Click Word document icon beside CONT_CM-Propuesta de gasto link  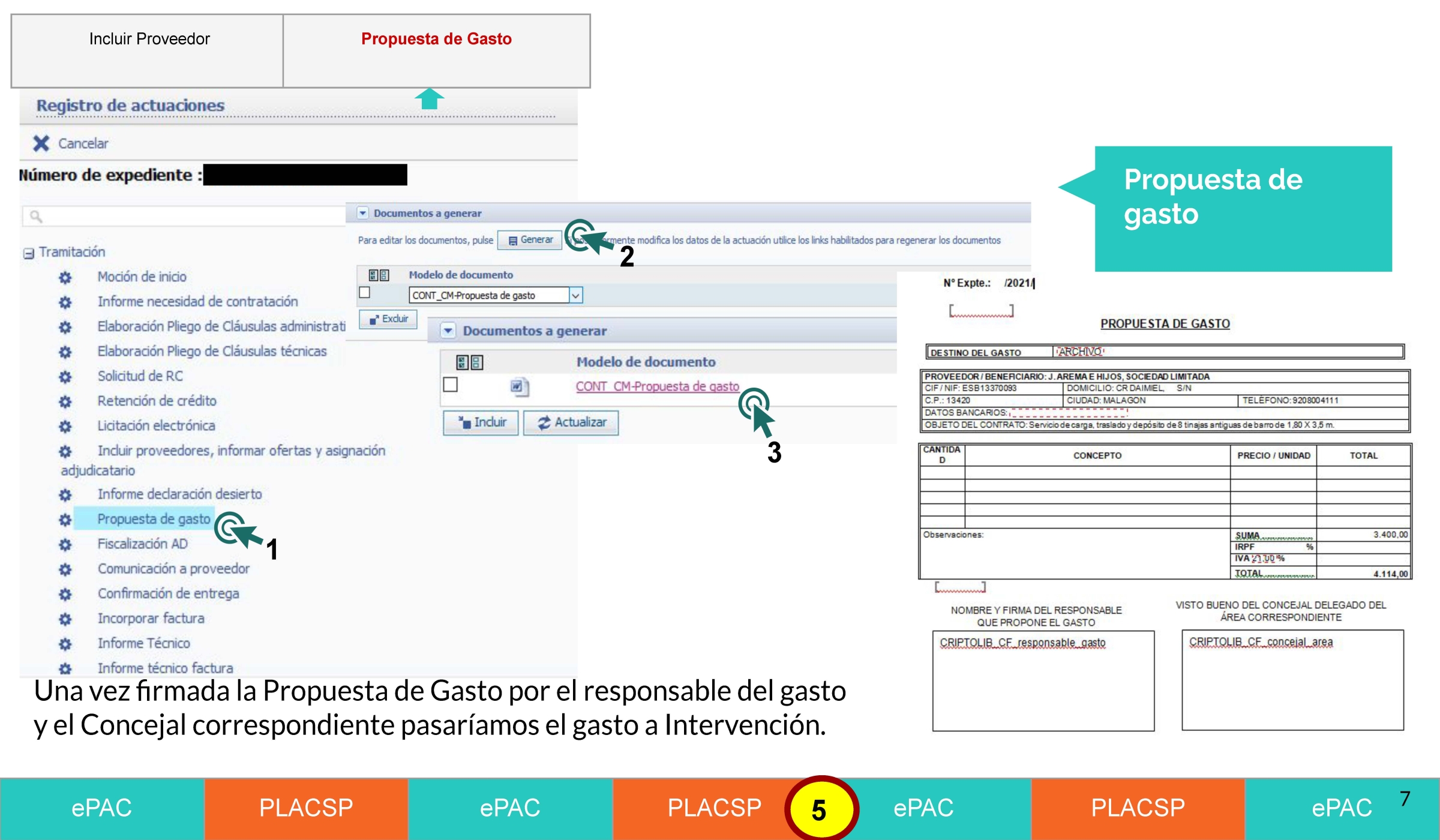tap(519, 386)
